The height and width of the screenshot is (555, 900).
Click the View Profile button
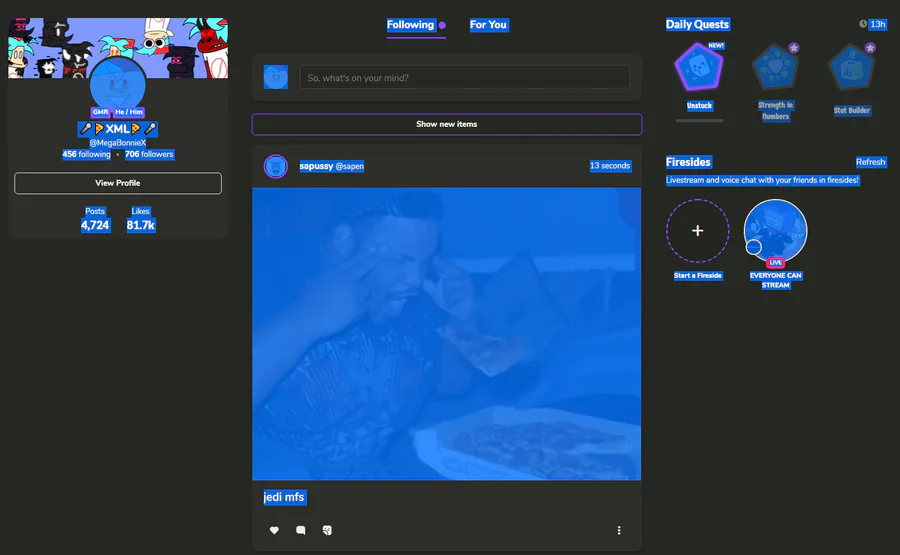pos(118,183)
